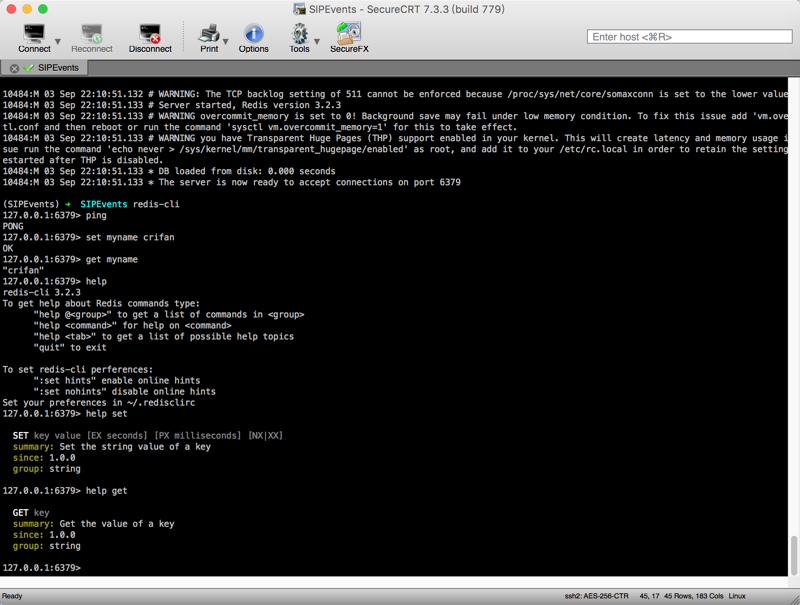Image resolution: width=800 pixels, height=605 pixels.
Task: Click the "help get" command line
Action: click(x=65, y=491)
